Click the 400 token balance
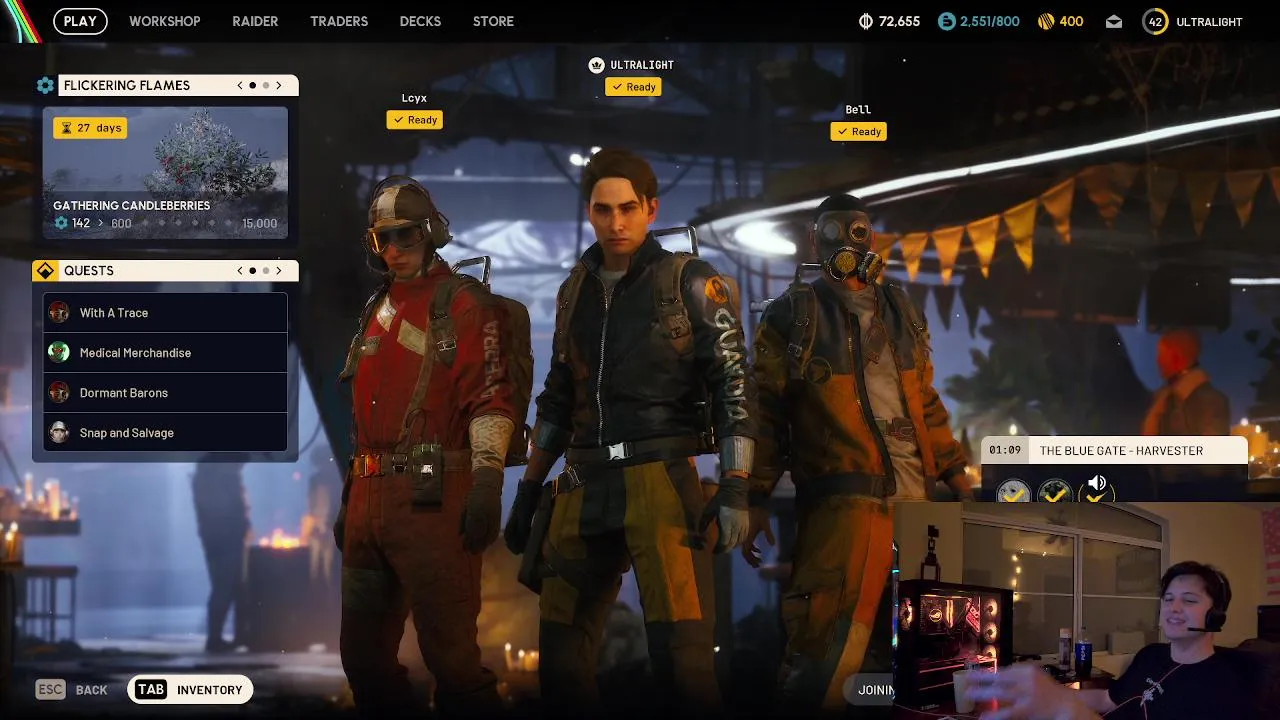Screen dimensions: 1280x720 click(1071, 21)
